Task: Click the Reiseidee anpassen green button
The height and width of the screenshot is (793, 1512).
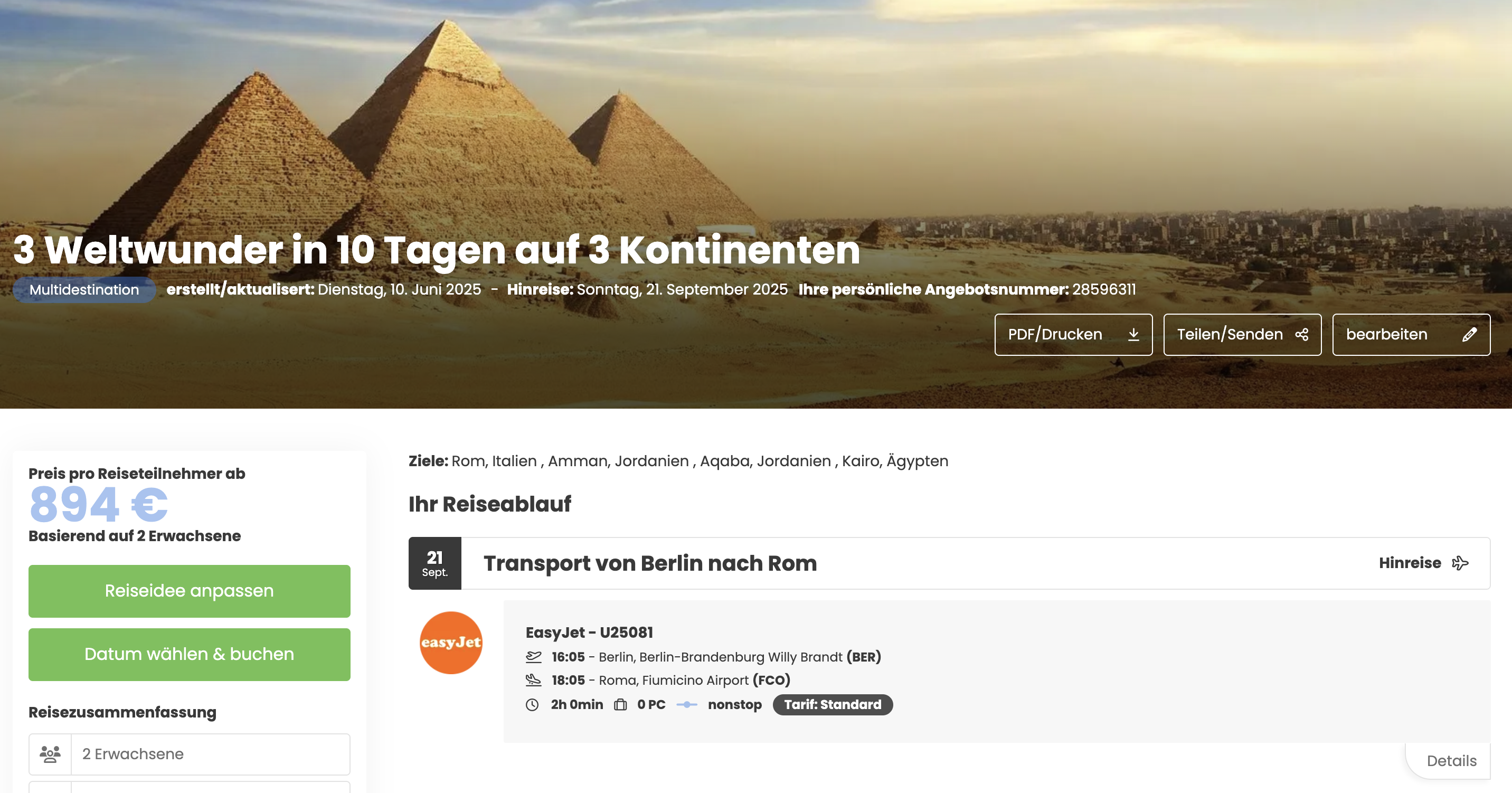Action: tap(190, 591)
